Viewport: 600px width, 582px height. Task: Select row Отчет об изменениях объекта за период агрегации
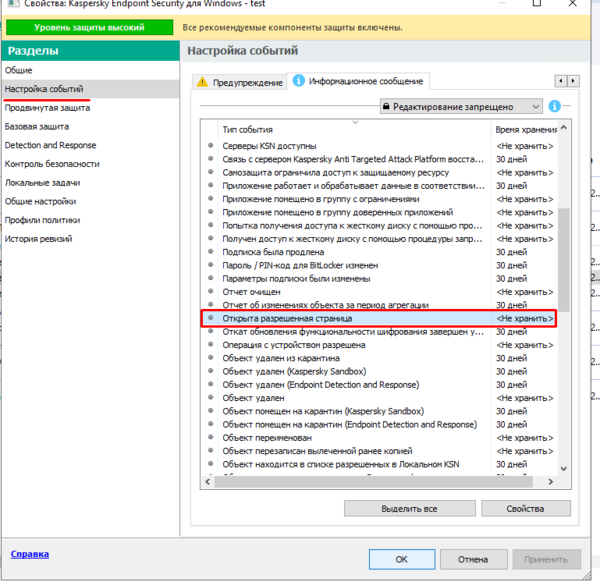coord(379,305)
